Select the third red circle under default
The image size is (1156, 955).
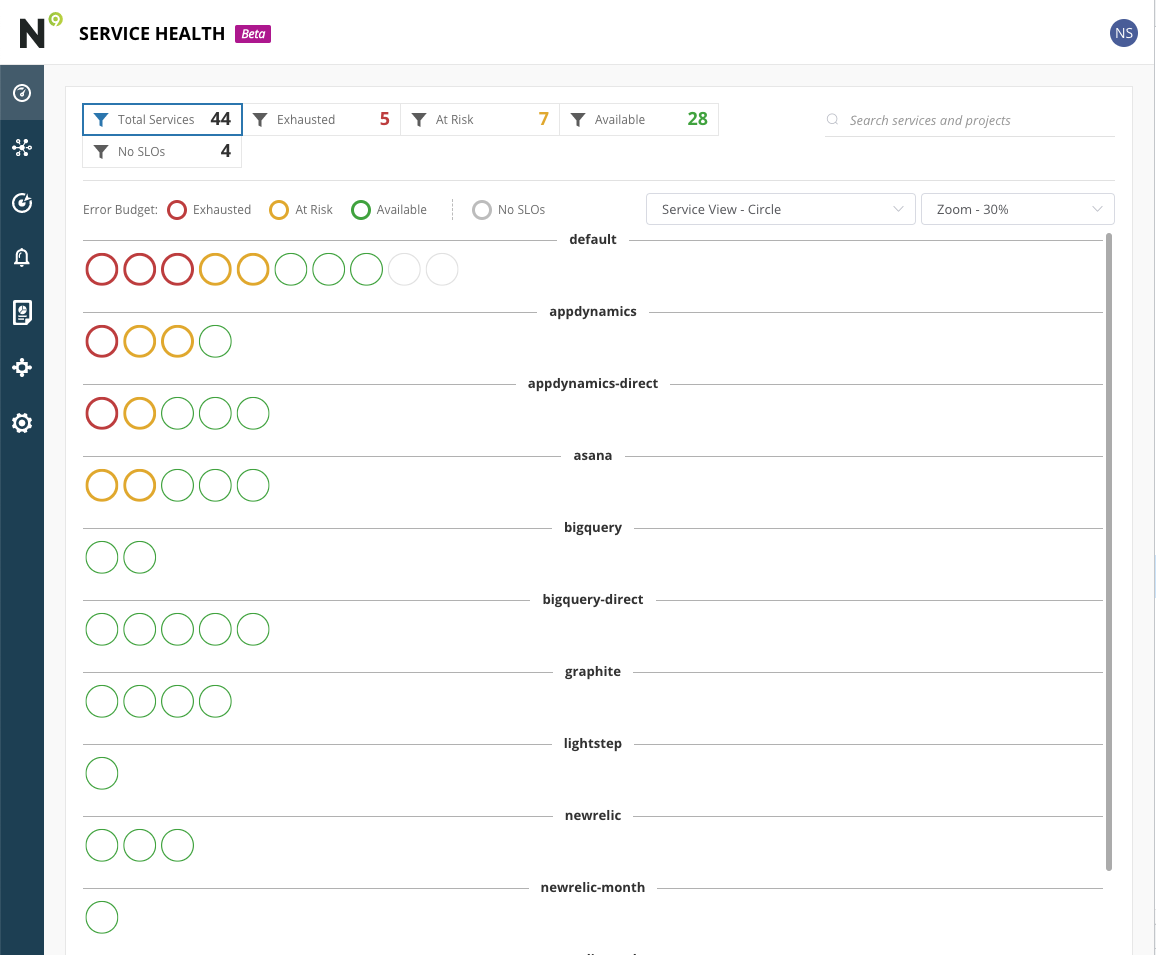(178, 269)
